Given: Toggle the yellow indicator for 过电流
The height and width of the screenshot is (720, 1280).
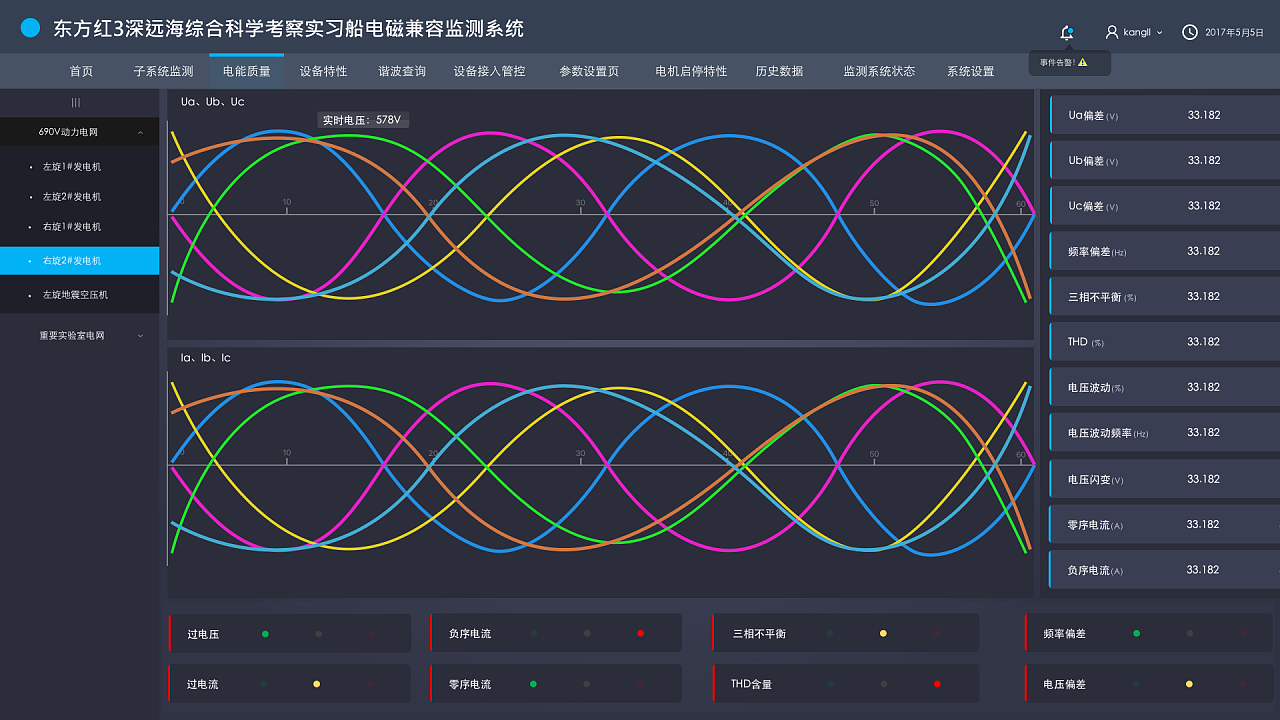Looking at the screenshot, I should 316,683.
